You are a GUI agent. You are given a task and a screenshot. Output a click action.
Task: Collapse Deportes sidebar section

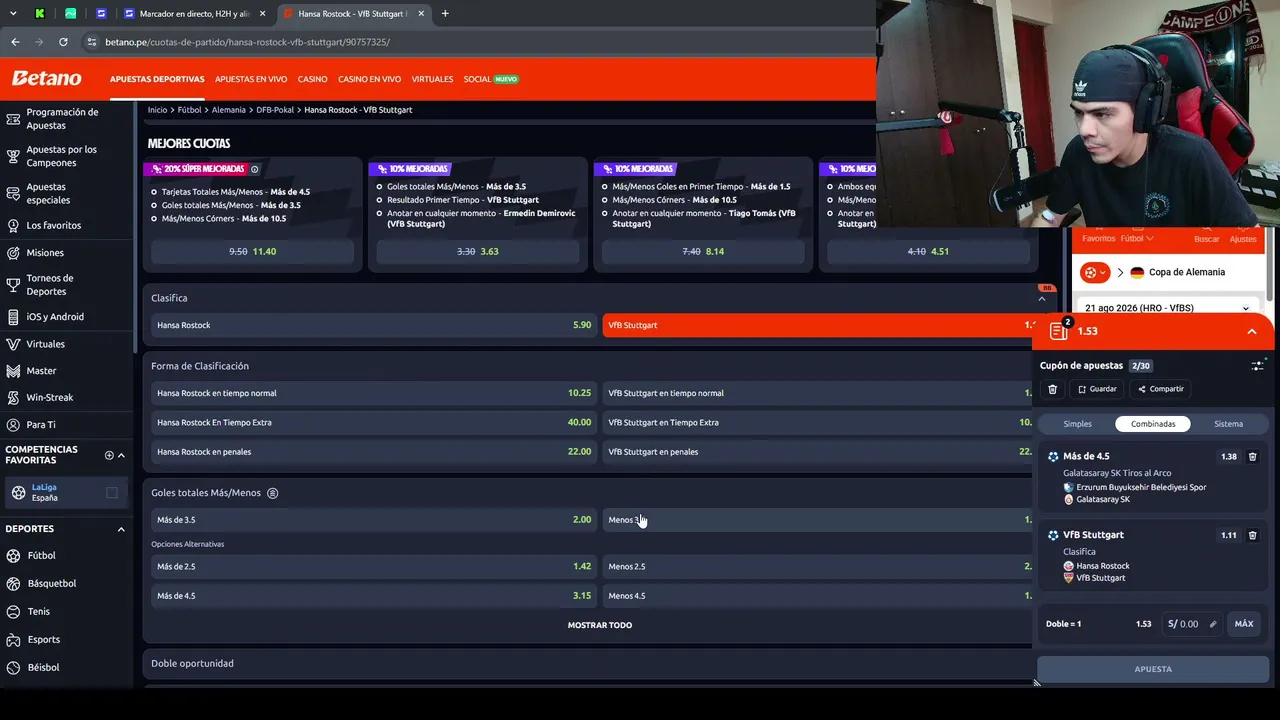(x=121, y=529)
